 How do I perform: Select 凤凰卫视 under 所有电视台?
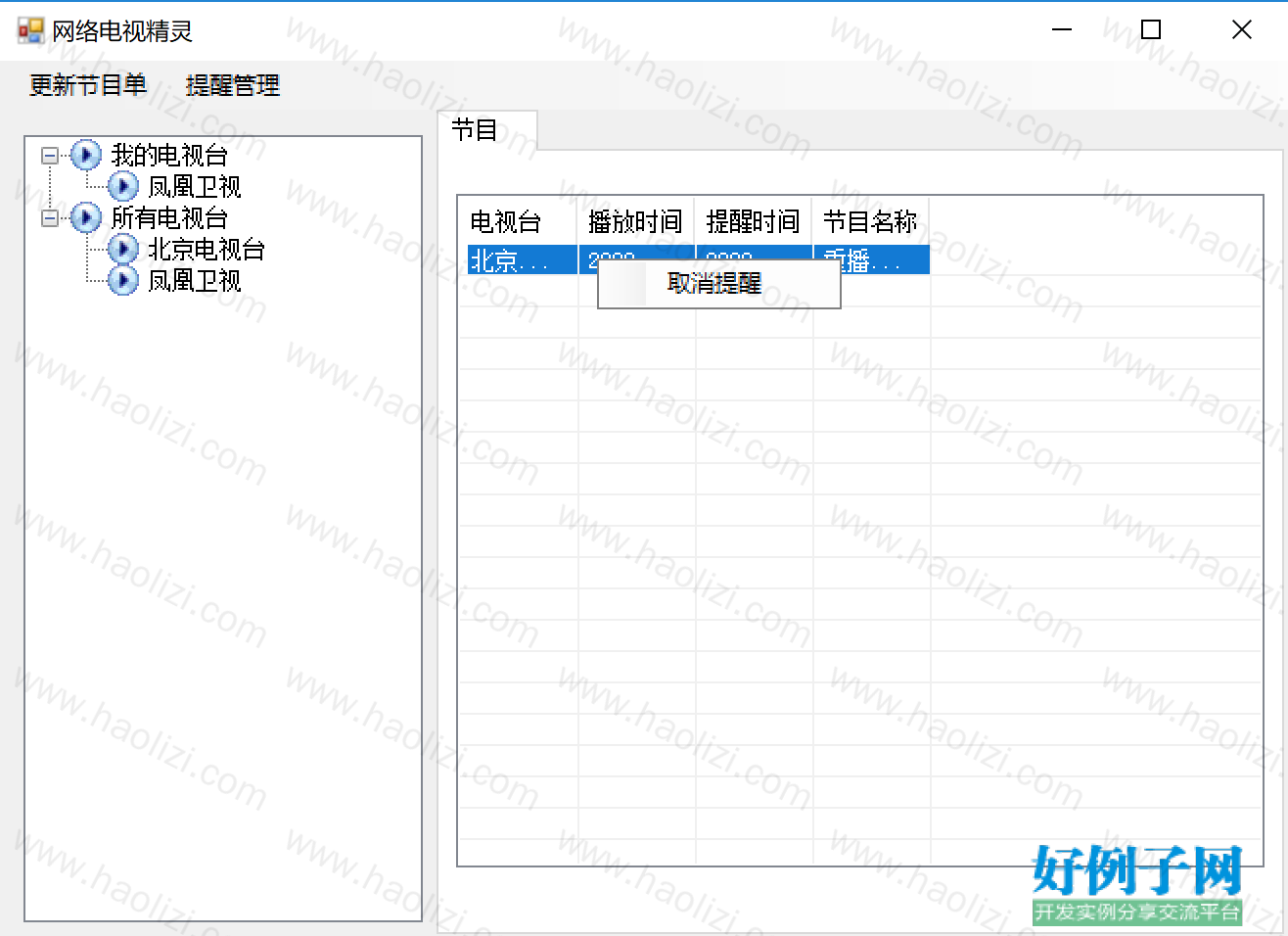pyautogui.click(x=194, y=280)
